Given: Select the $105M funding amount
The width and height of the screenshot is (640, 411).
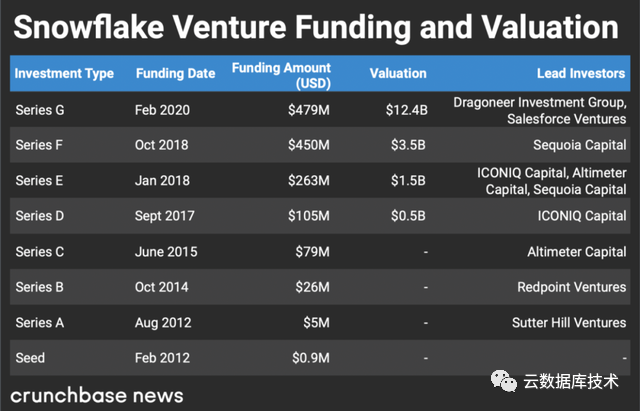Looking at the screenshot, I should point(308,217).
